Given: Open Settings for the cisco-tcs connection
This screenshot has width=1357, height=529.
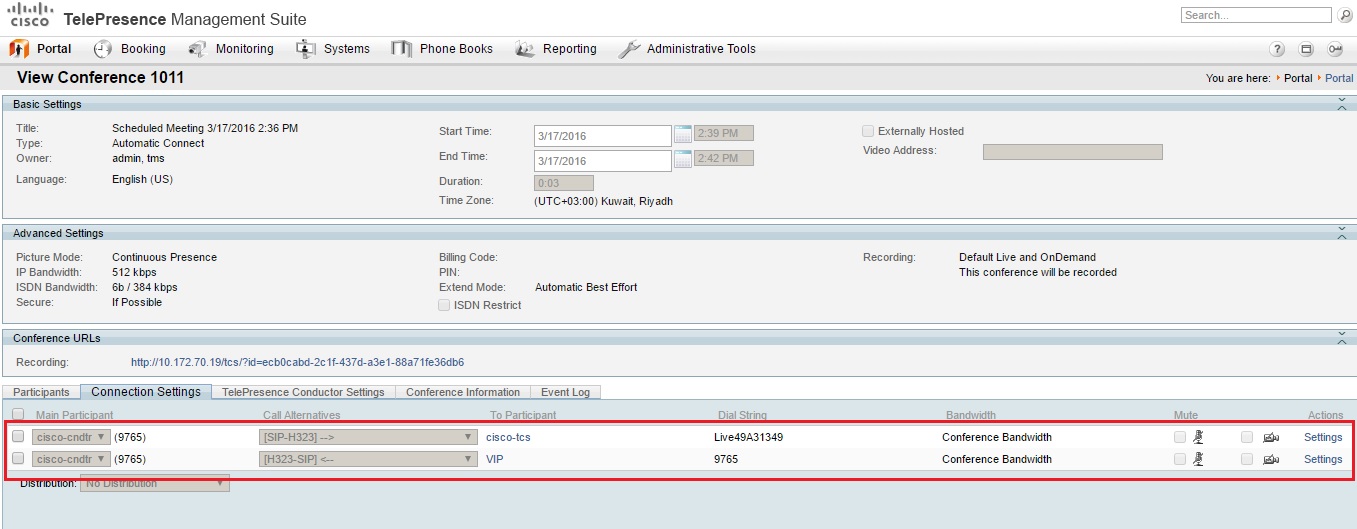Looking at the screenshot, I should coord(1323,437).
